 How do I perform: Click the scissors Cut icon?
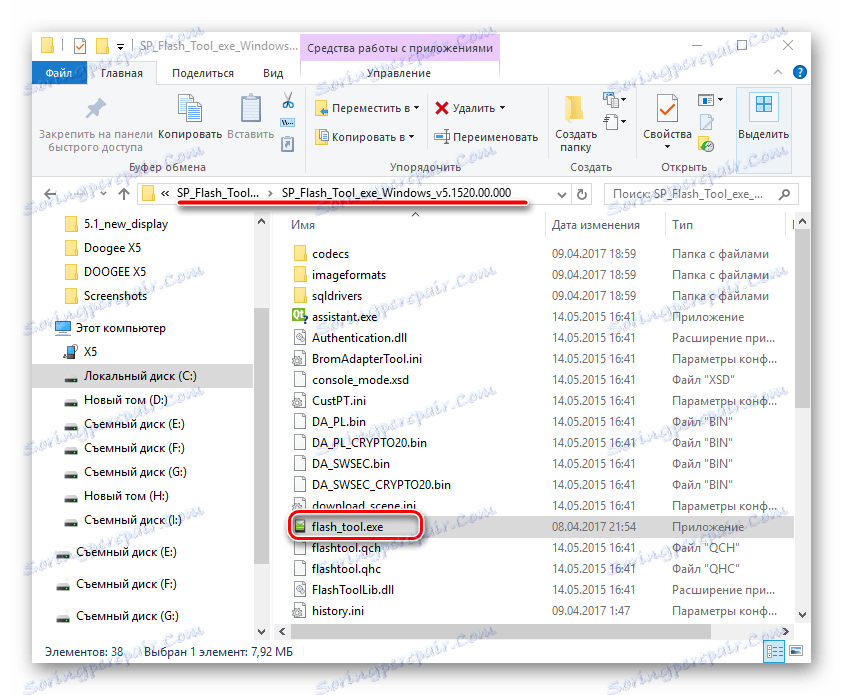(288, 100)
